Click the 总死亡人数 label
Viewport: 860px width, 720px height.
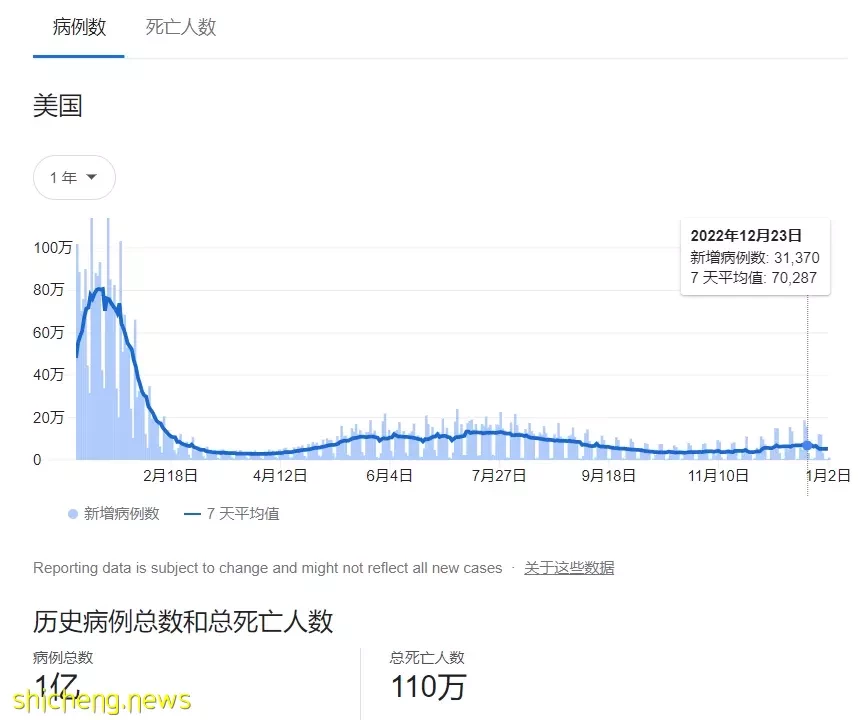[427, 657]
